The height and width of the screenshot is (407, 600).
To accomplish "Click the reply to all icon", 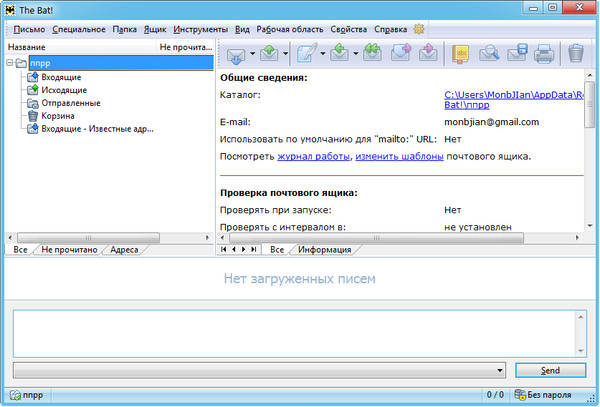I will click(x=373, y=53).
